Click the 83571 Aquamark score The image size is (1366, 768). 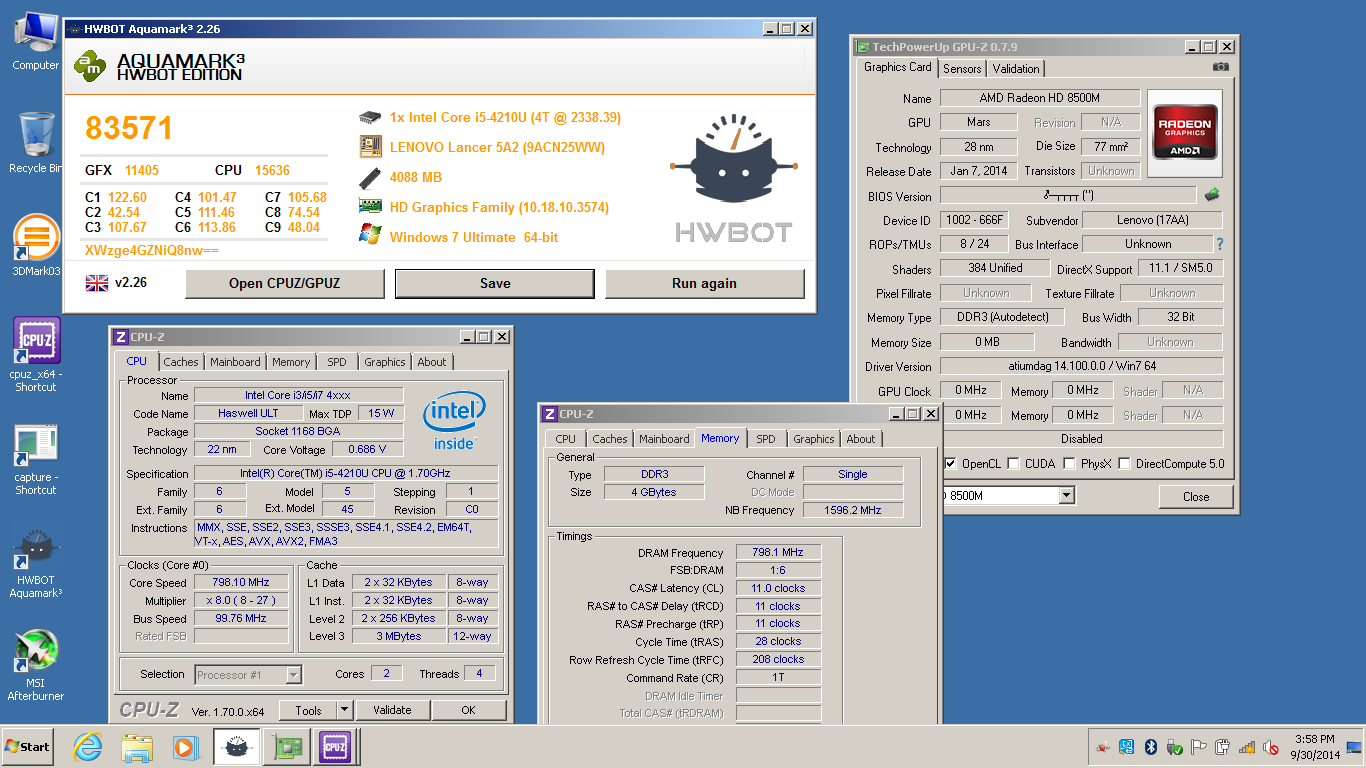click(129, 128)
